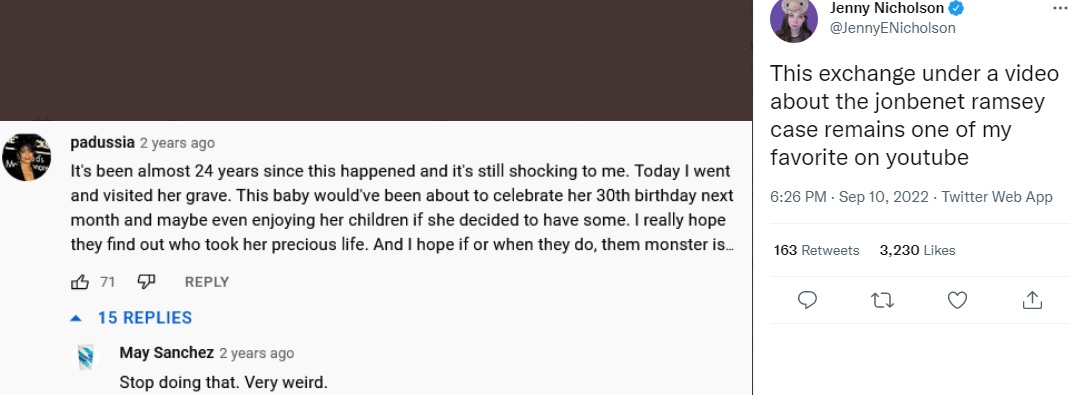
Task: Collapse the 15 REPLIES thread
Action: click(x=132, y=318)
